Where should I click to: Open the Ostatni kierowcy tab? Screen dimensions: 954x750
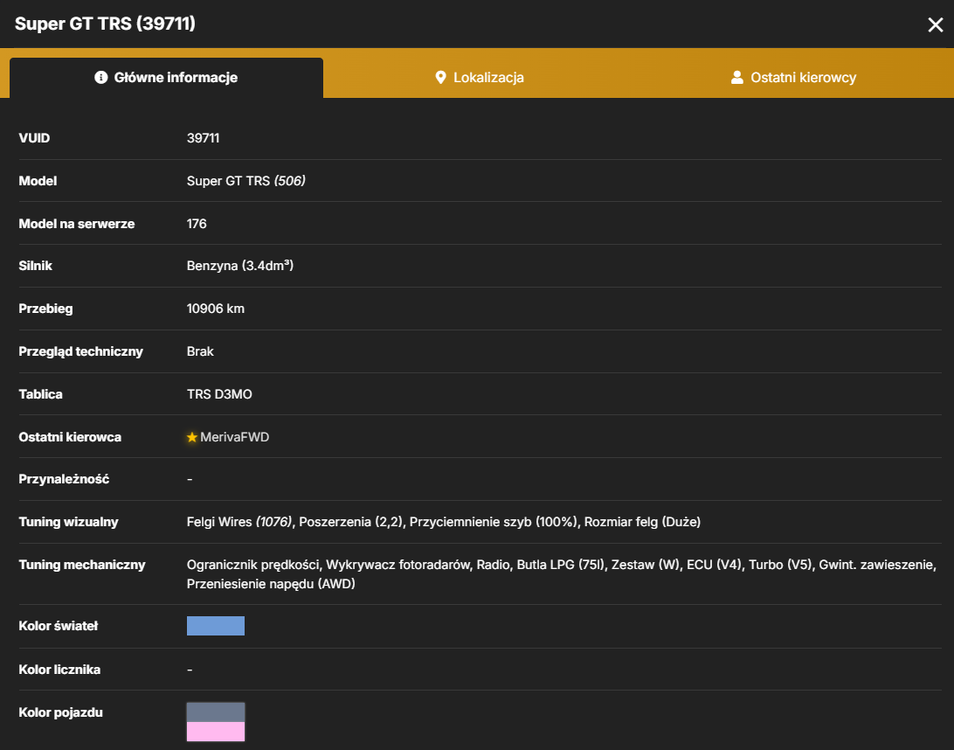coord(793,77)
